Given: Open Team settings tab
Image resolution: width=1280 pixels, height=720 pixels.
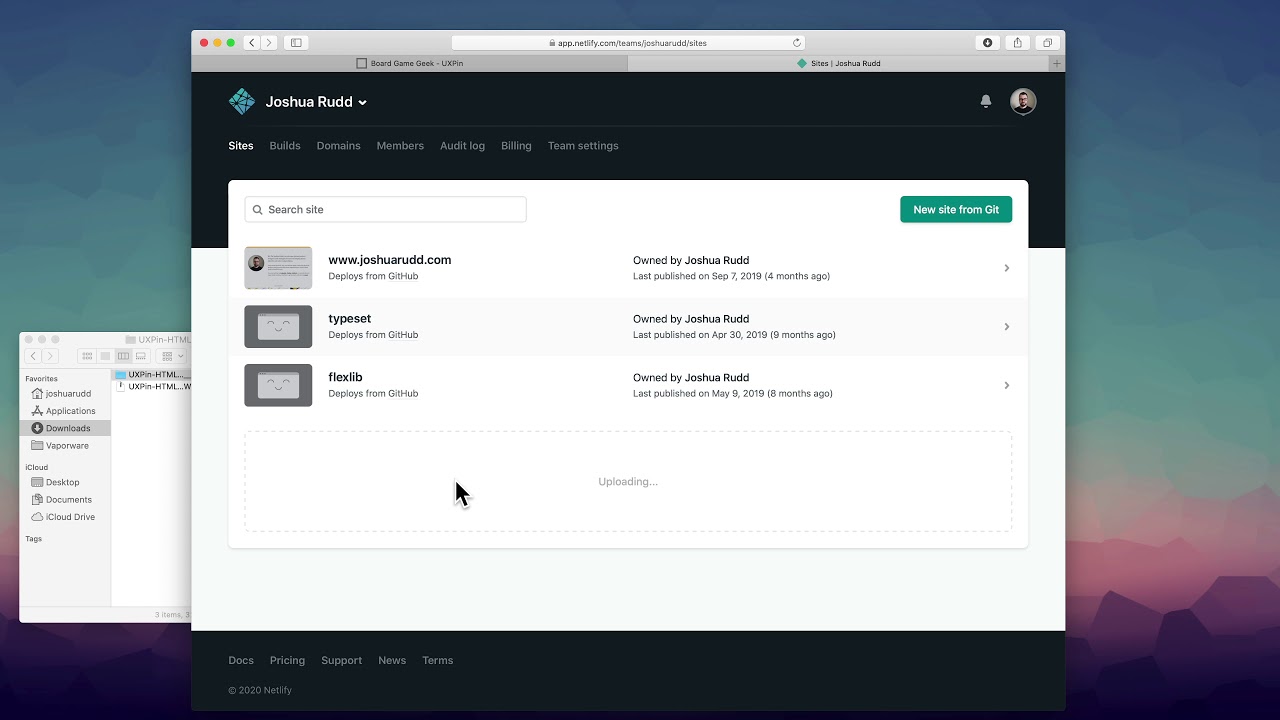Looking at the screenshot, I should 583,146.
